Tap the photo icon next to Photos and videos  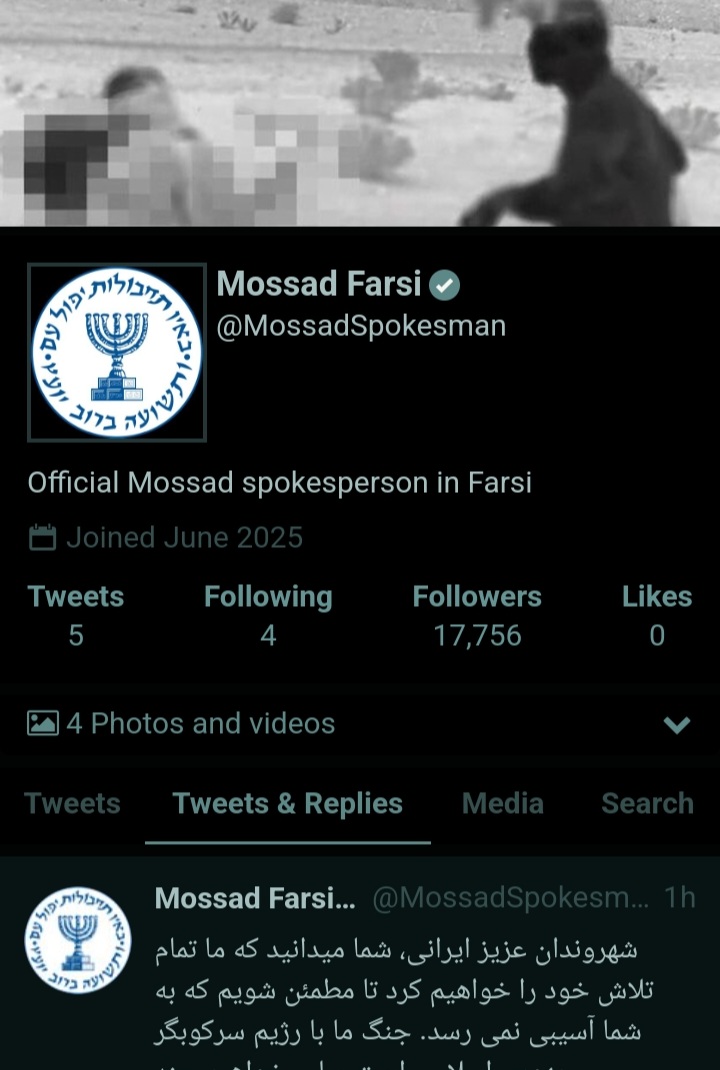pyautogui.click(x=43, y=723)
